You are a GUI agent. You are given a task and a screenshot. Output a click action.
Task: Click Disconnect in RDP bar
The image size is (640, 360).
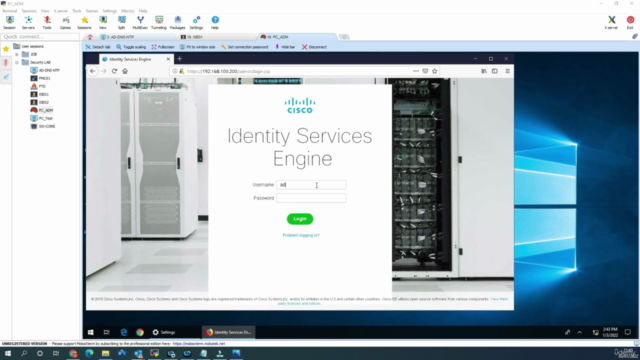(x=314, y=47)
